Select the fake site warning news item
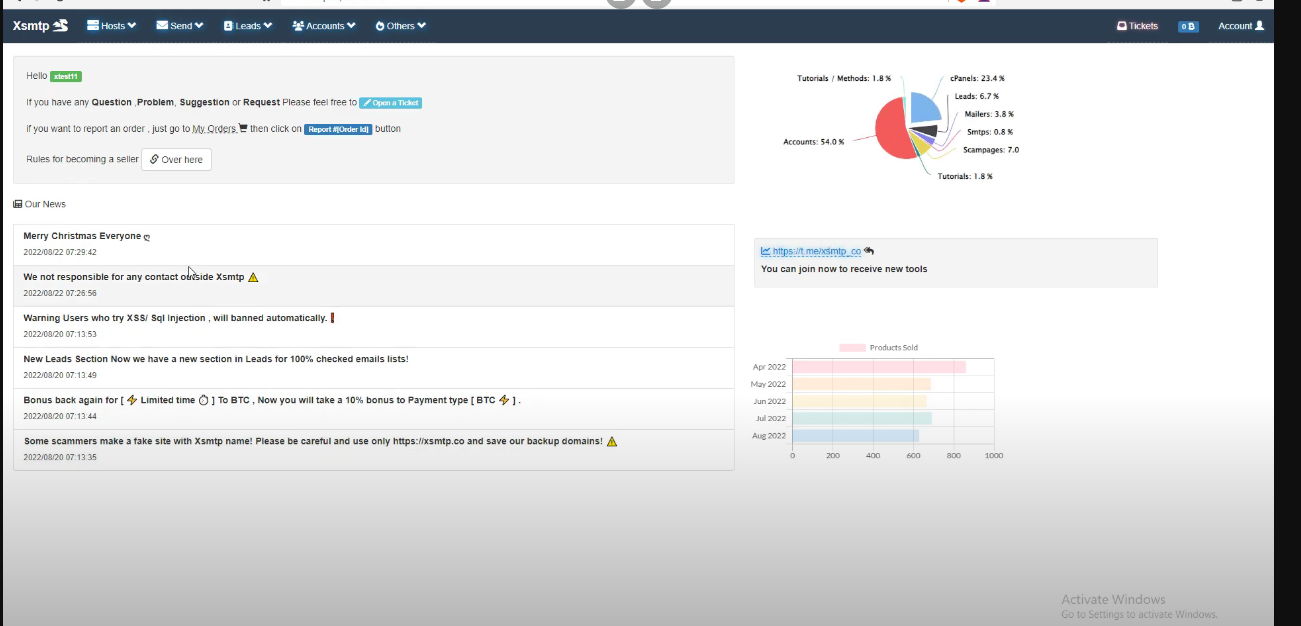 (x=373, y=450)
